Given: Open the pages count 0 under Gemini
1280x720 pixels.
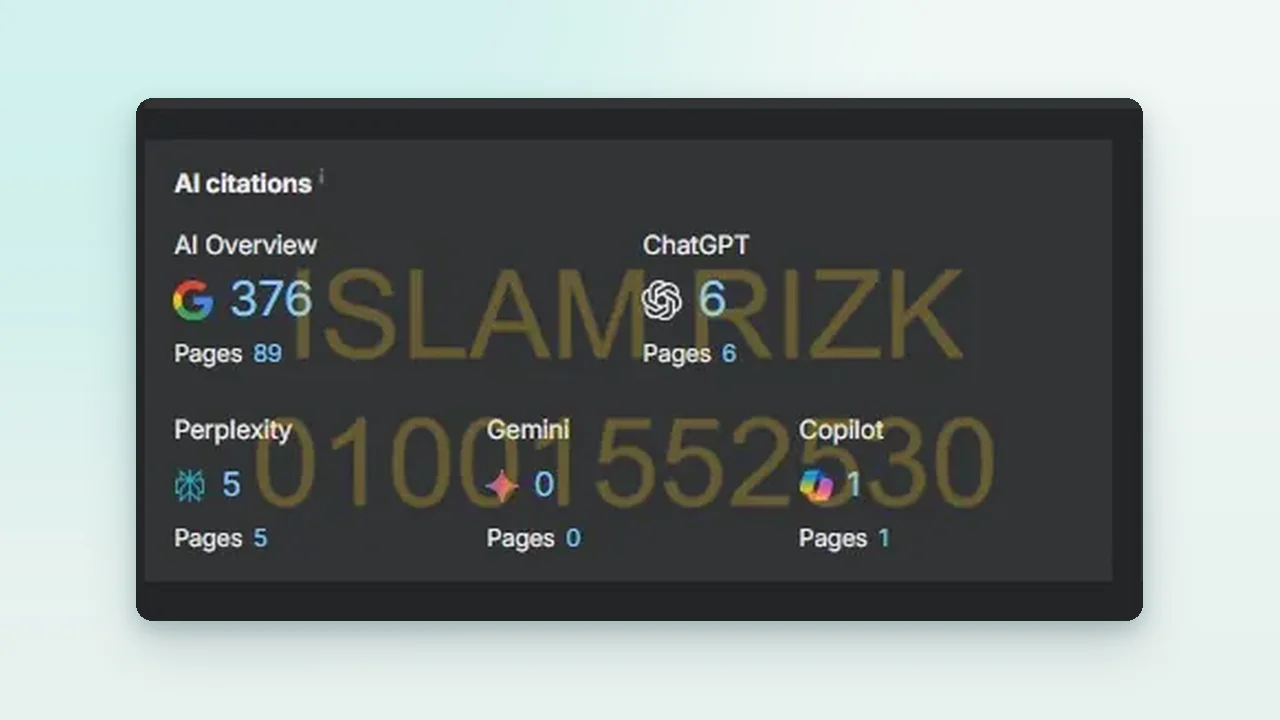Looking at the screenshot, I should [573, 538].
